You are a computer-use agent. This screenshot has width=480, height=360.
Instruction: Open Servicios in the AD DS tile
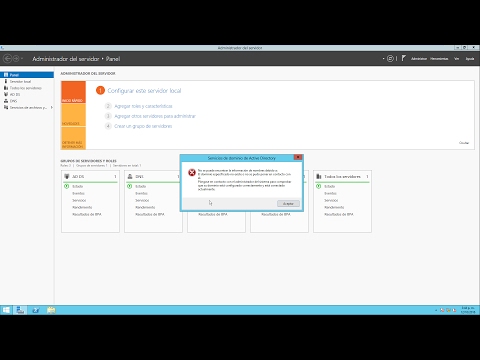click(79, 200)
